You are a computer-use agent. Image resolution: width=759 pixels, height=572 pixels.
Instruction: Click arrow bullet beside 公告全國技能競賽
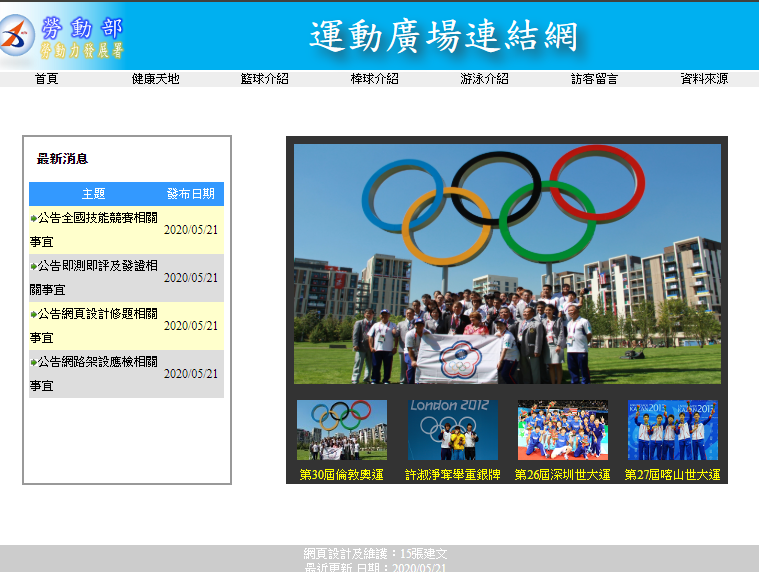click(33, 218)
